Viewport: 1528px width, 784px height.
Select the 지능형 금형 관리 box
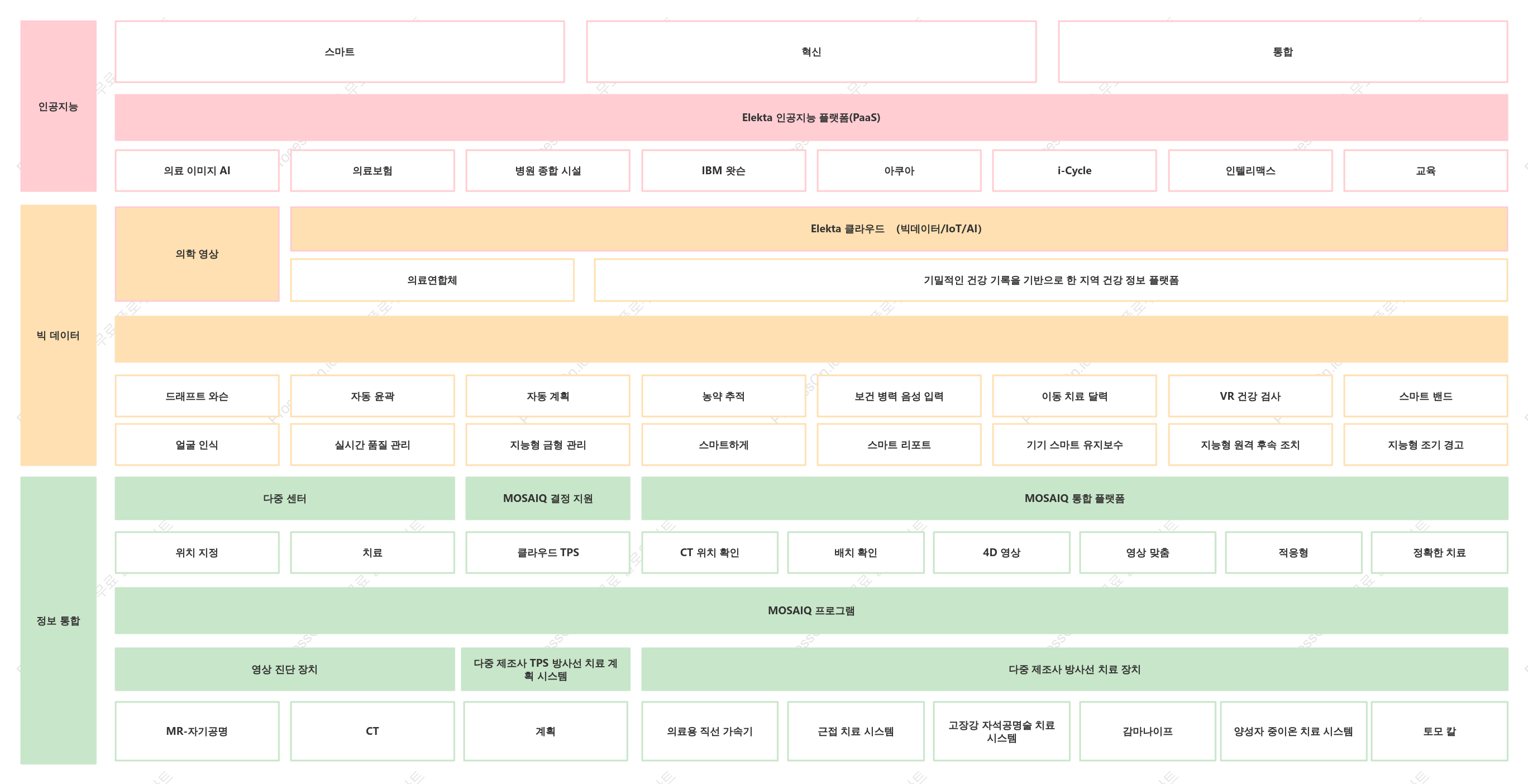pos(548,445)
